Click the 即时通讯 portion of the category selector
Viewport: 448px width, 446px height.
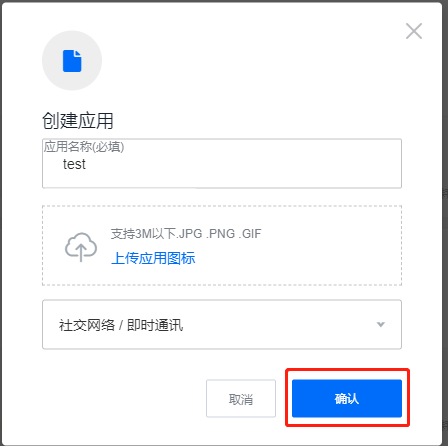(155, 325)
